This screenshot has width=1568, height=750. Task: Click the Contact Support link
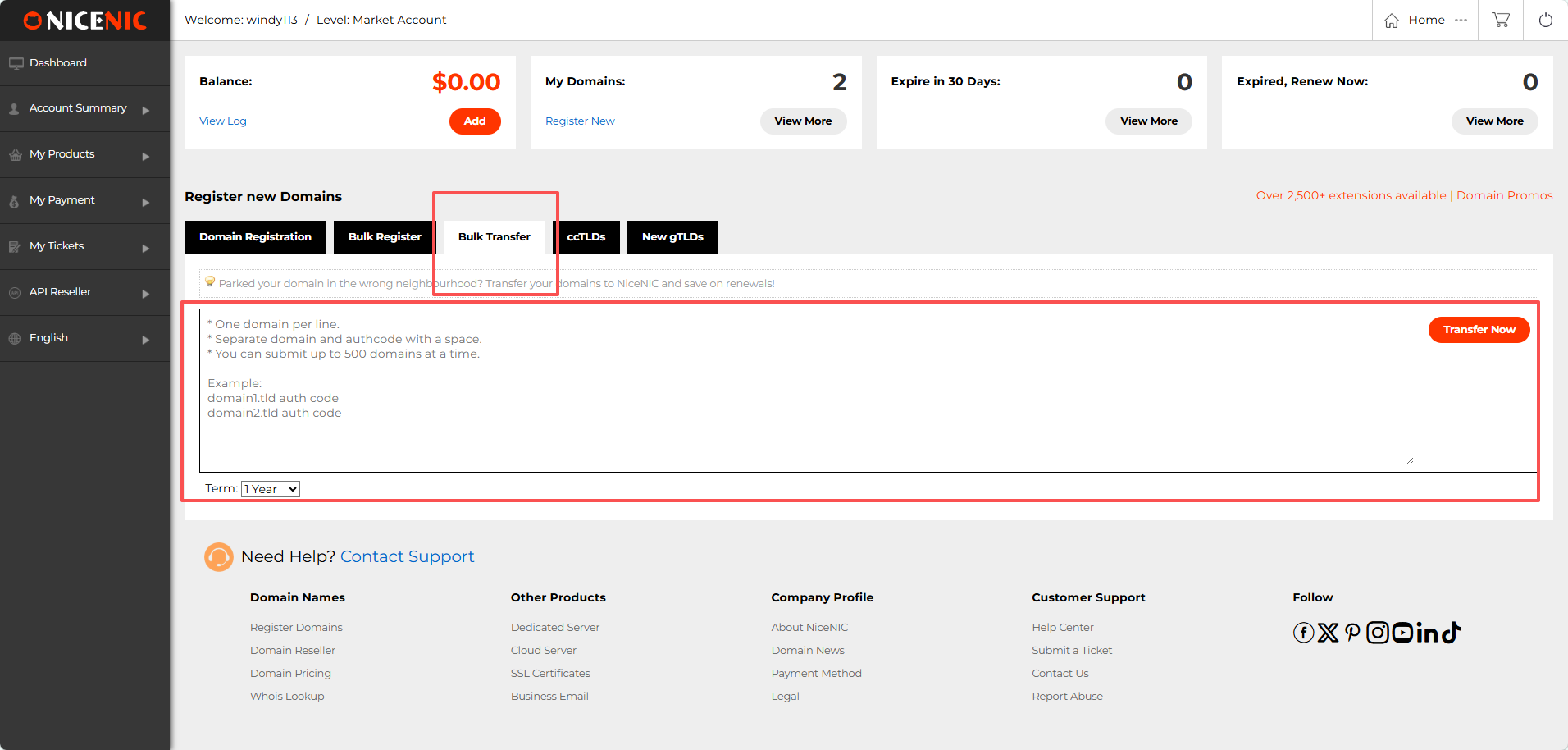[408, 557]
